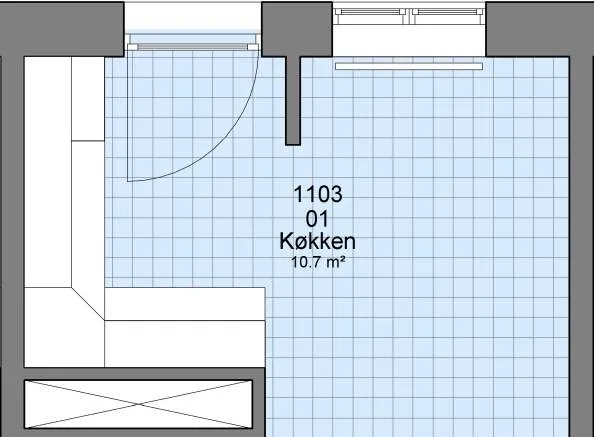
Task: Click the top-right gray wall block
Action: 540,29
